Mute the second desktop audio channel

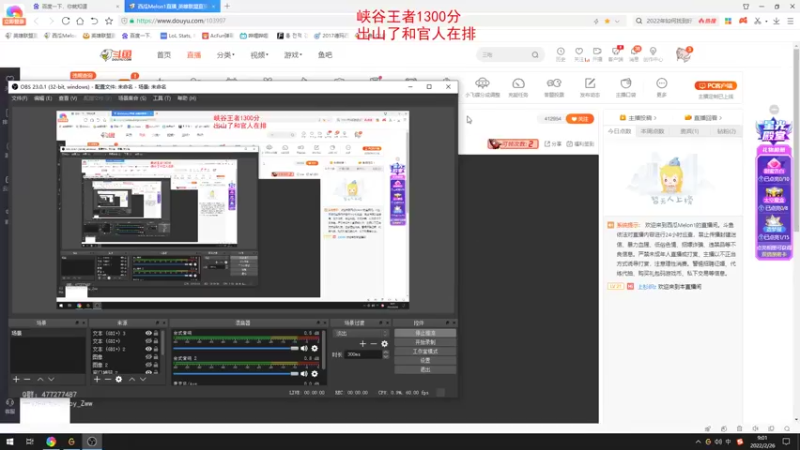304,374
